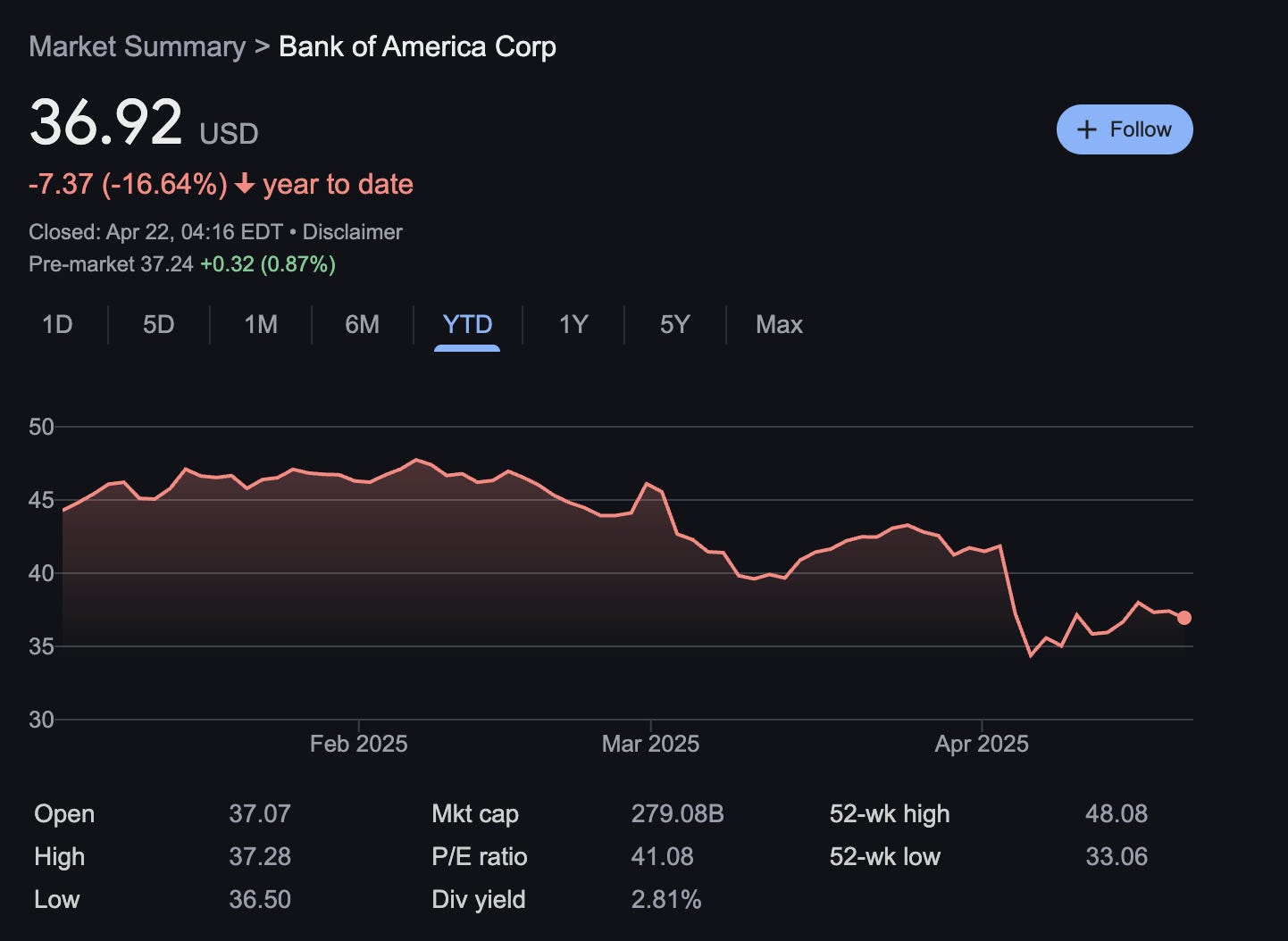Click the latest price dot on chart
Viewport: 1288px width, 941px height.
click(1183, 617)
